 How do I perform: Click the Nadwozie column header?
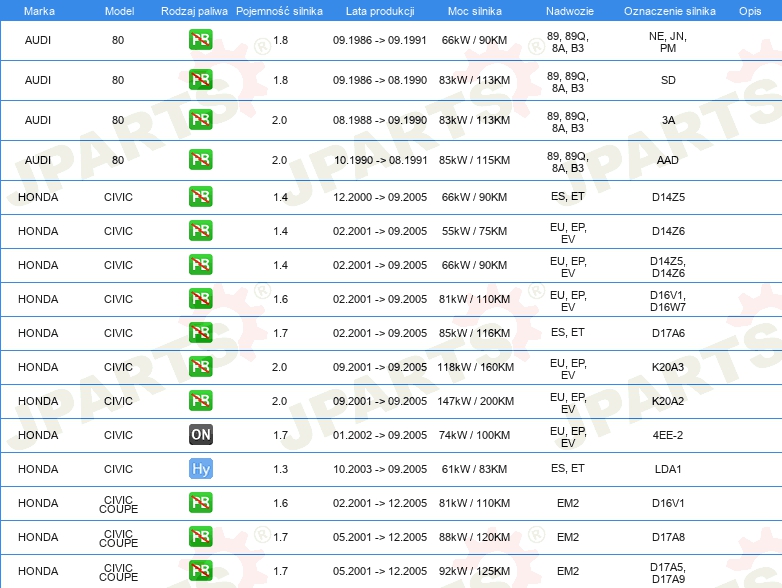tap(570, 11)
